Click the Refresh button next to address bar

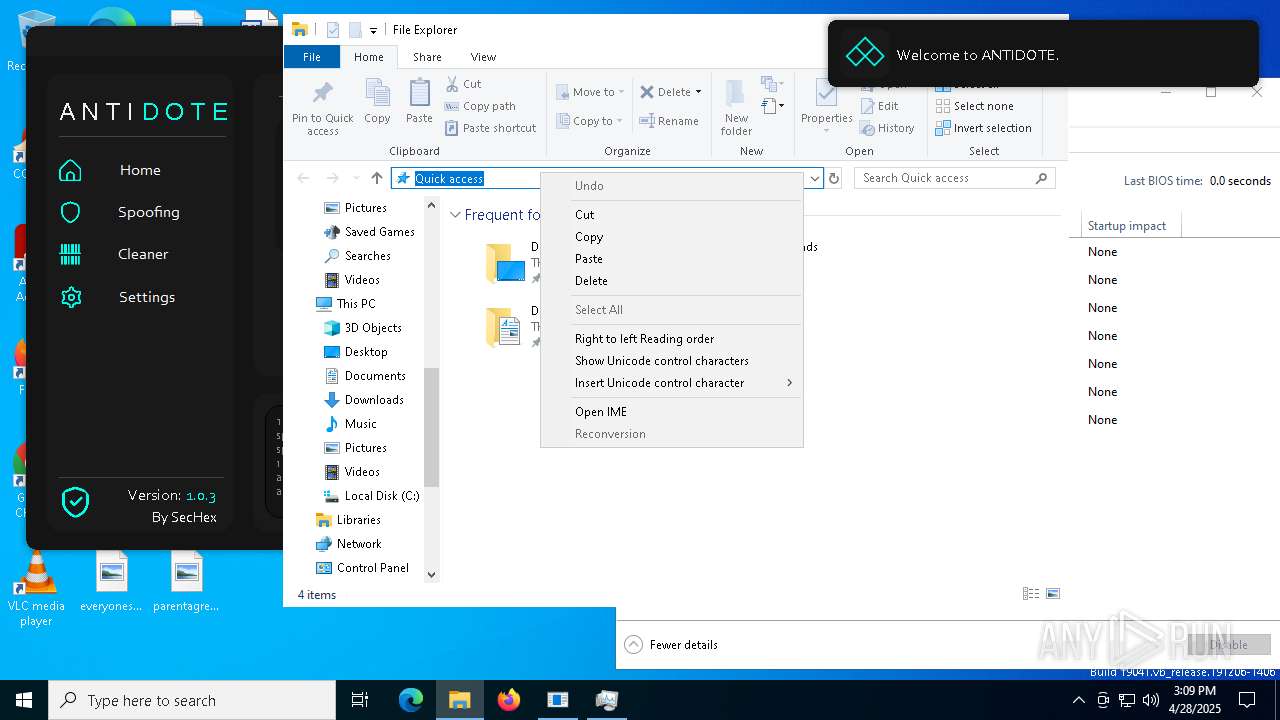834,178
